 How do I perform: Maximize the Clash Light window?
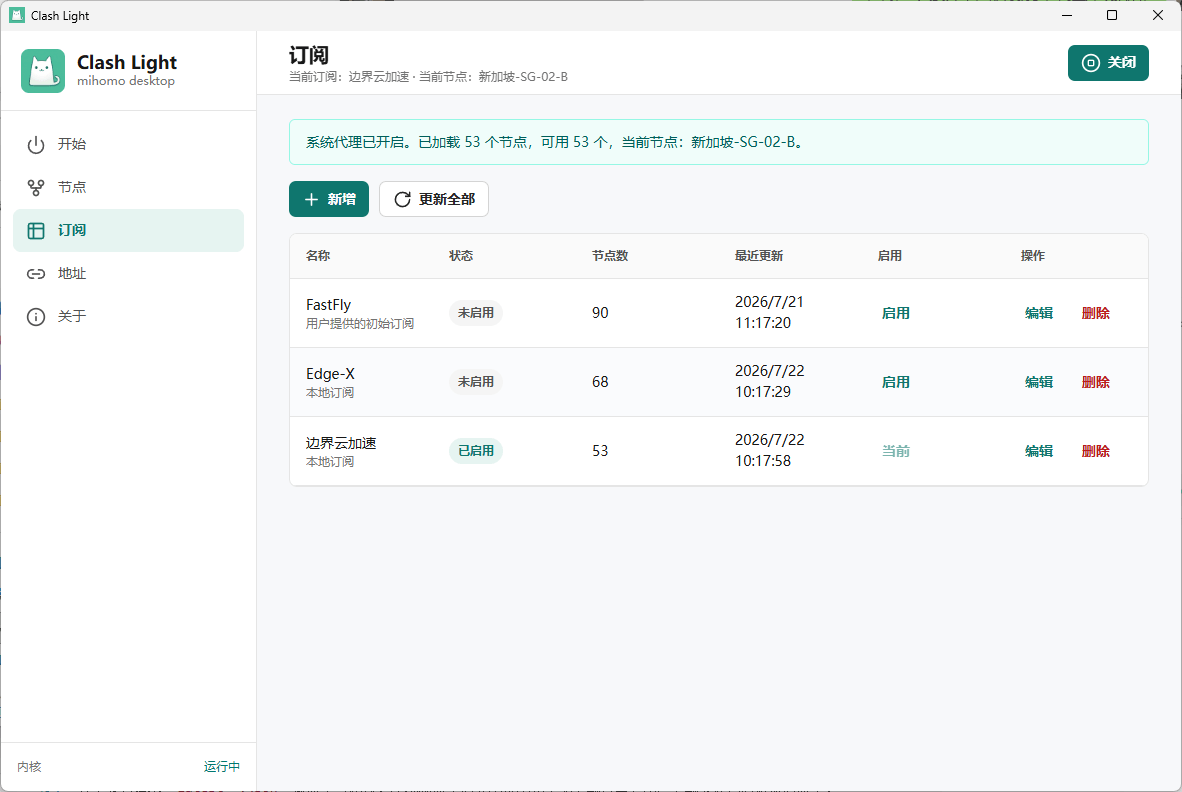tap(1112, 15)
